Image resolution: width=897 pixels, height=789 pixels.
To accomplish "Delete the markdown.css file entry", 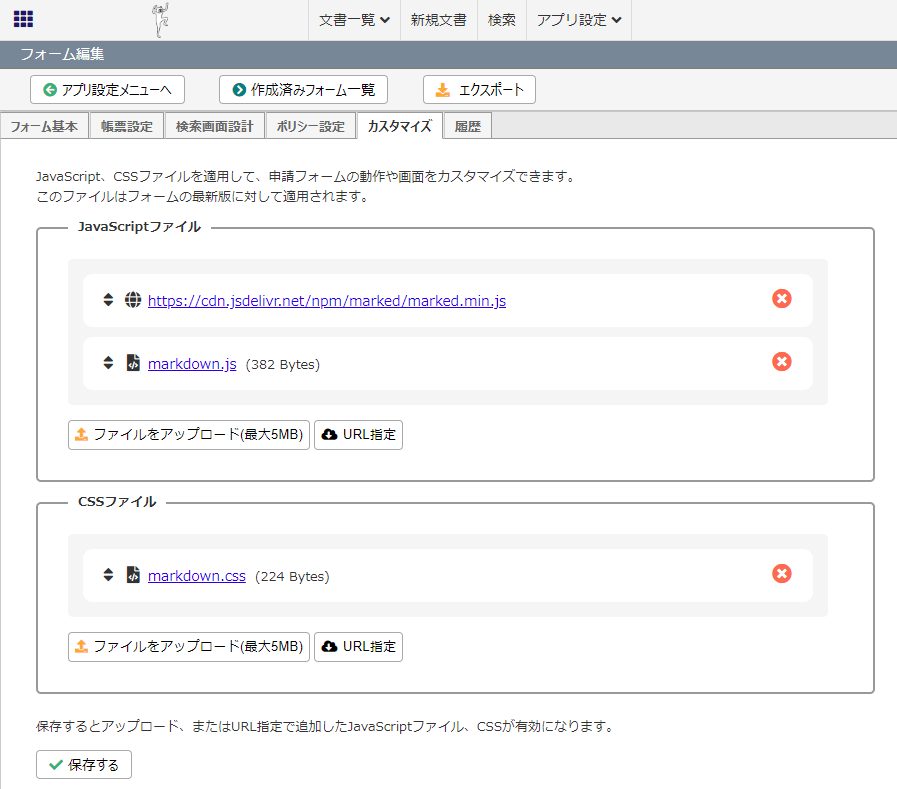I will [x=781, y=573].
